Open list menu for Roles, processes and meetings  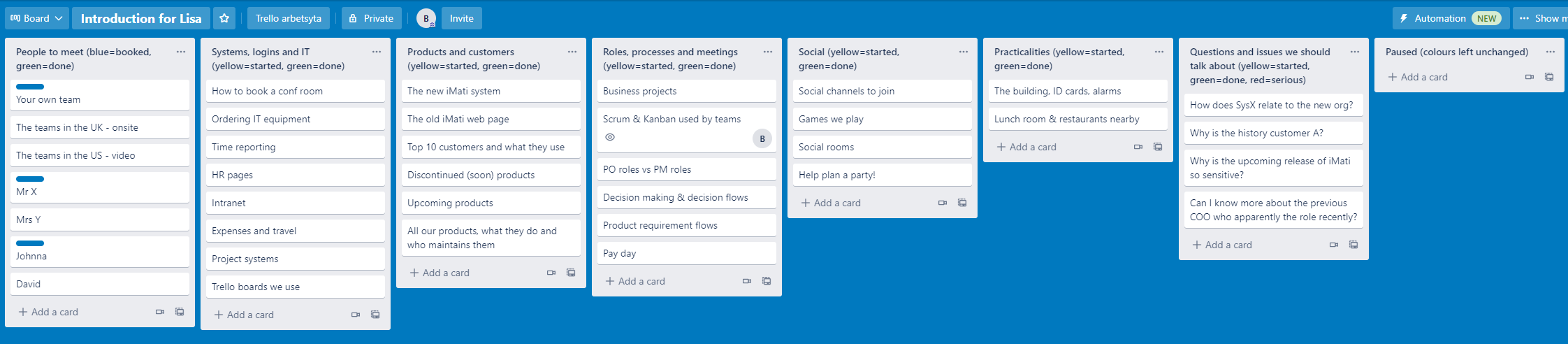768,52
